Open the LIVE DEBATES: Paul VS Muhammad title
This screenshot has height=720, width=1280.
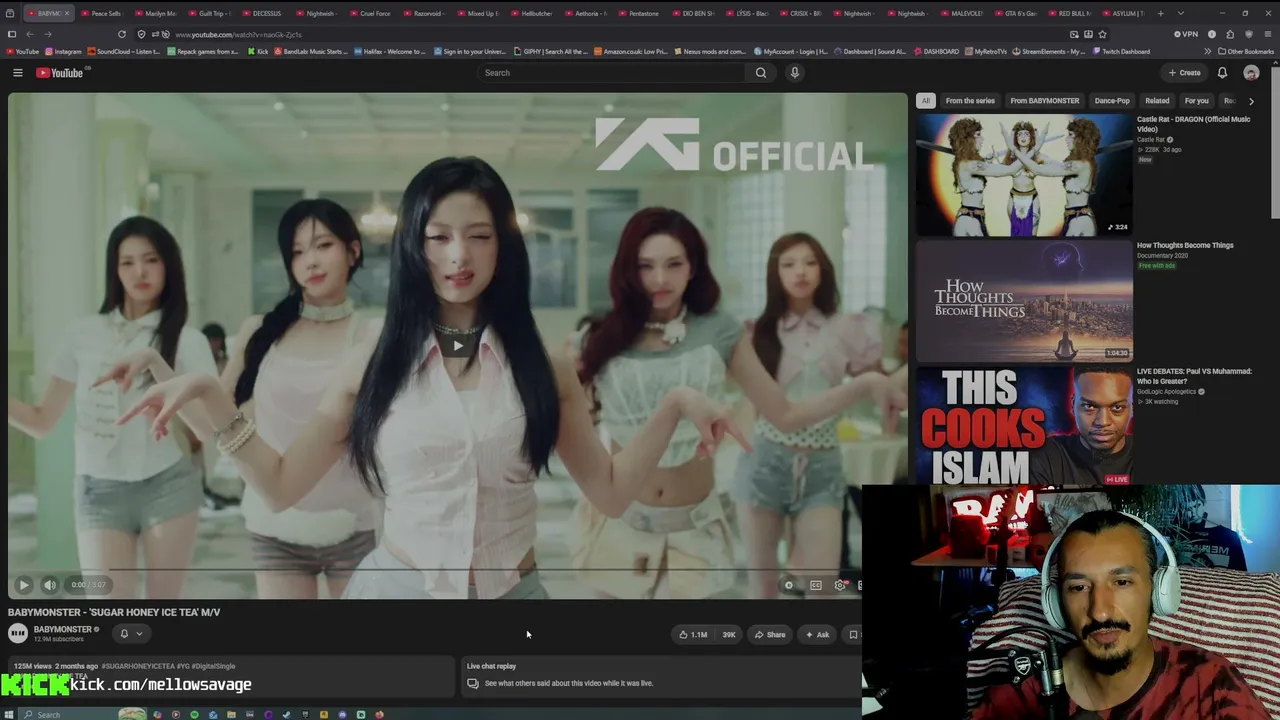pos(1194,376)
